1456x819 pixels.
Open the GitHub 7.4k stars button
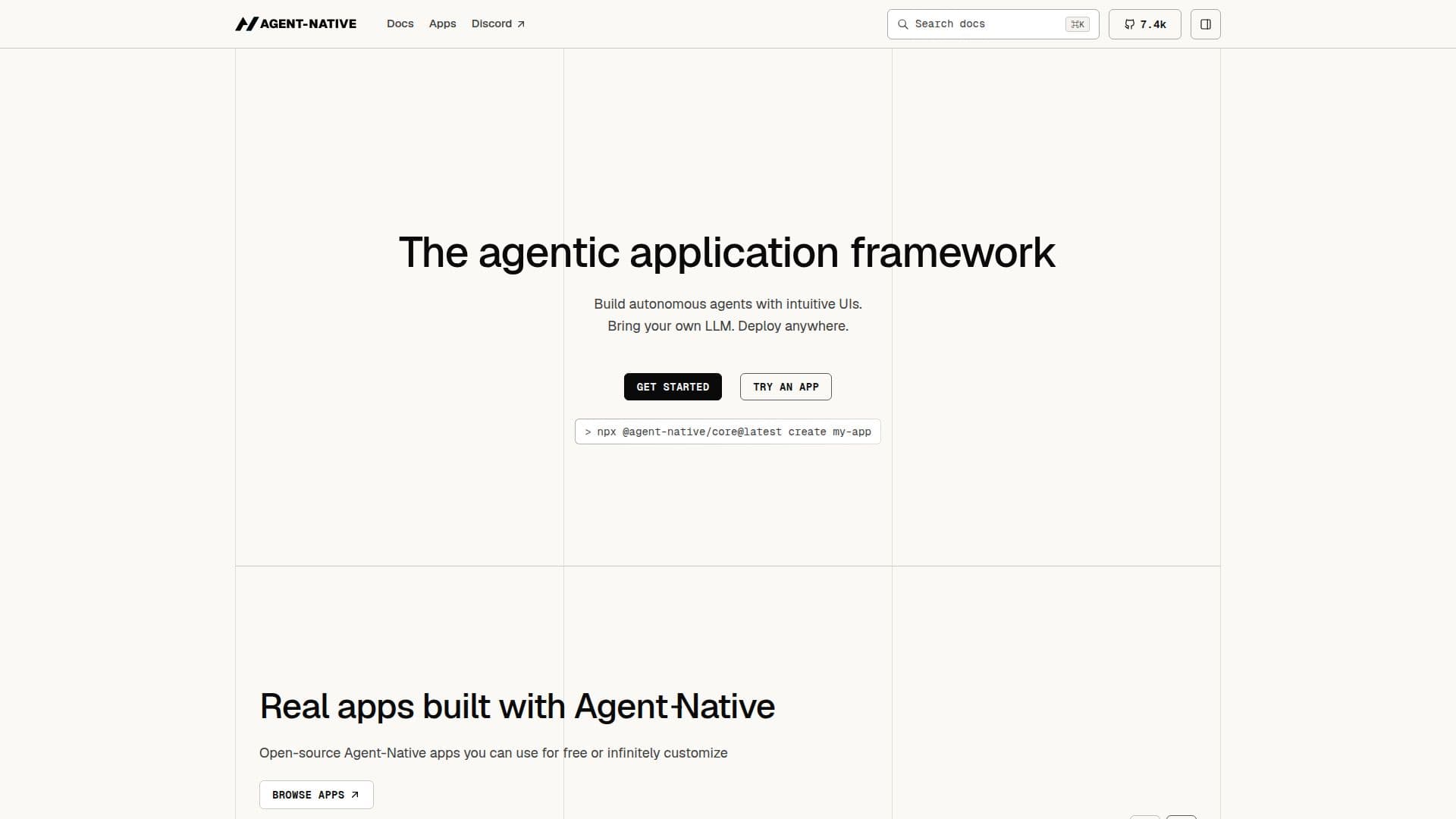[1144, 24]
